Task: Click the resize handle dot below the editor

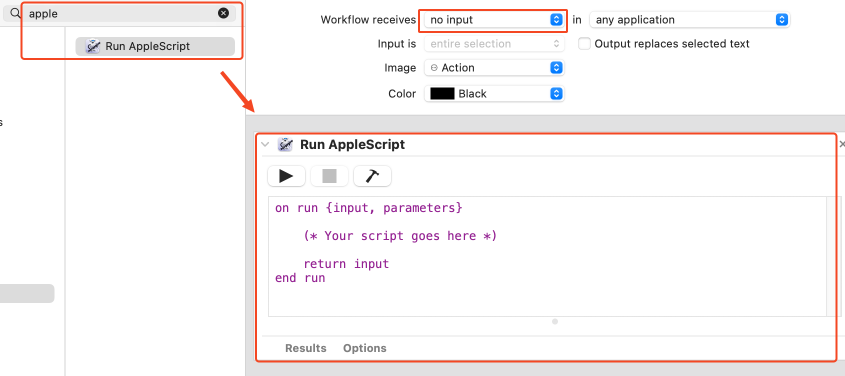Action: (x=555, y=322)
